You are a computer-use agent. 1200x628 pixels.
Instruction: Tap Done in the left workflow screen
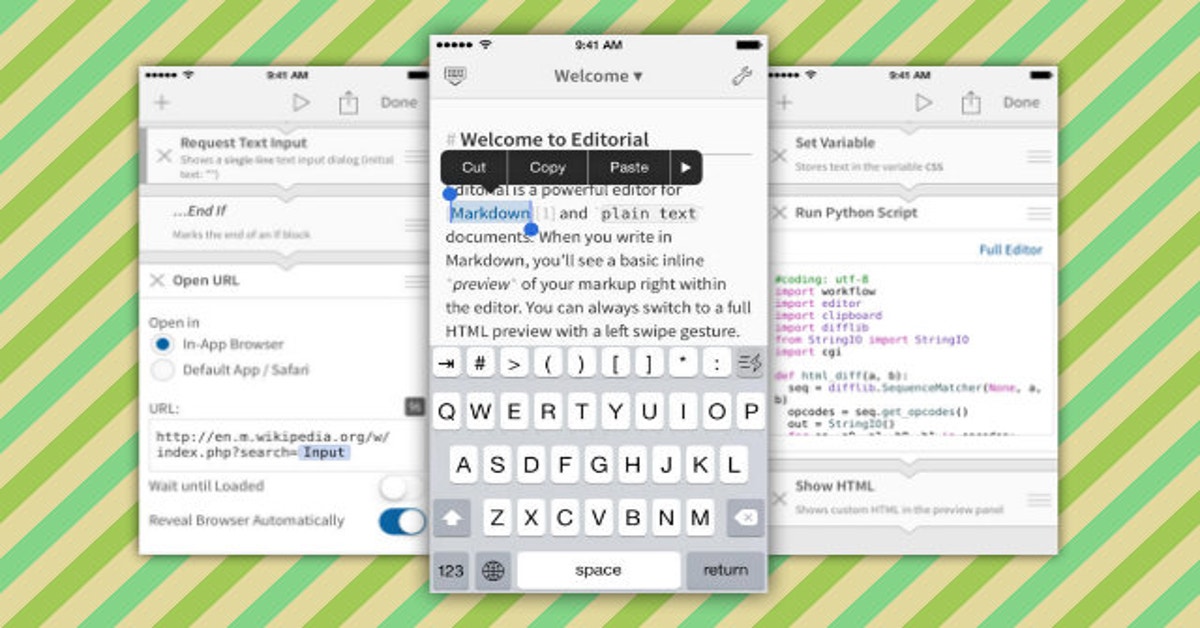[399, 103]
